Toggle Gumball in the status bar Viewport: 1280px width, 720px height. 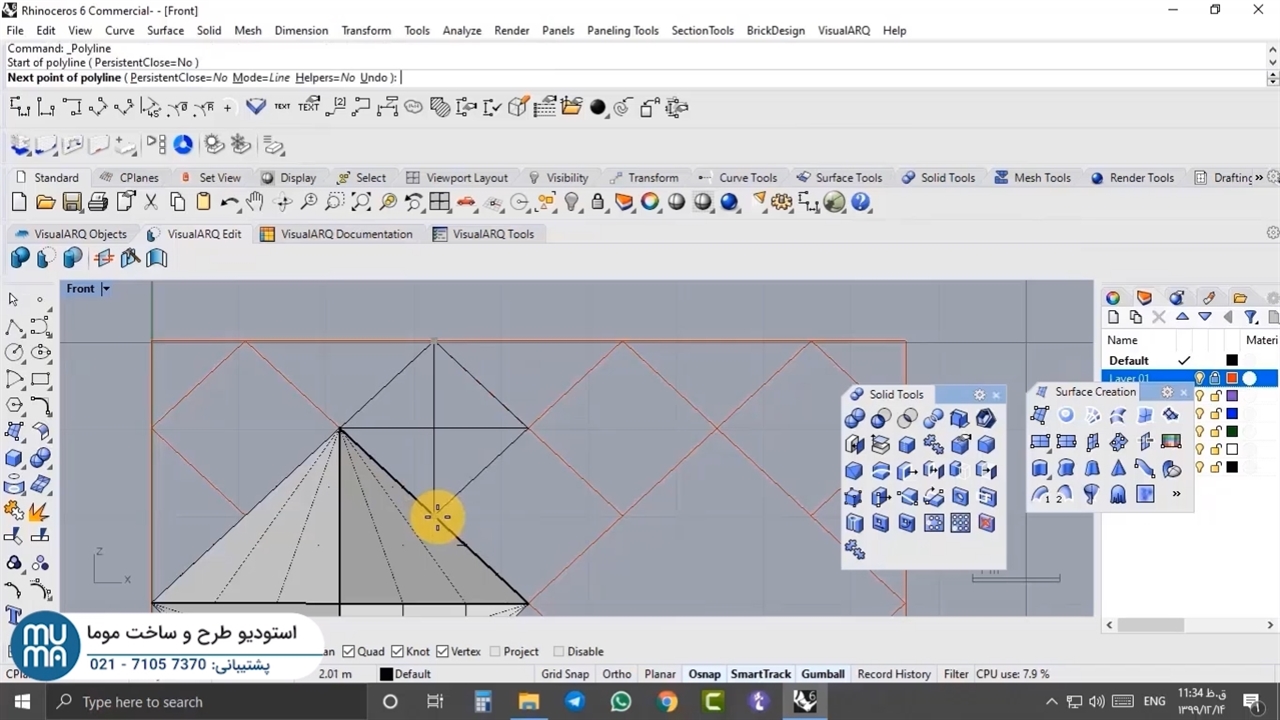(822, 674)
